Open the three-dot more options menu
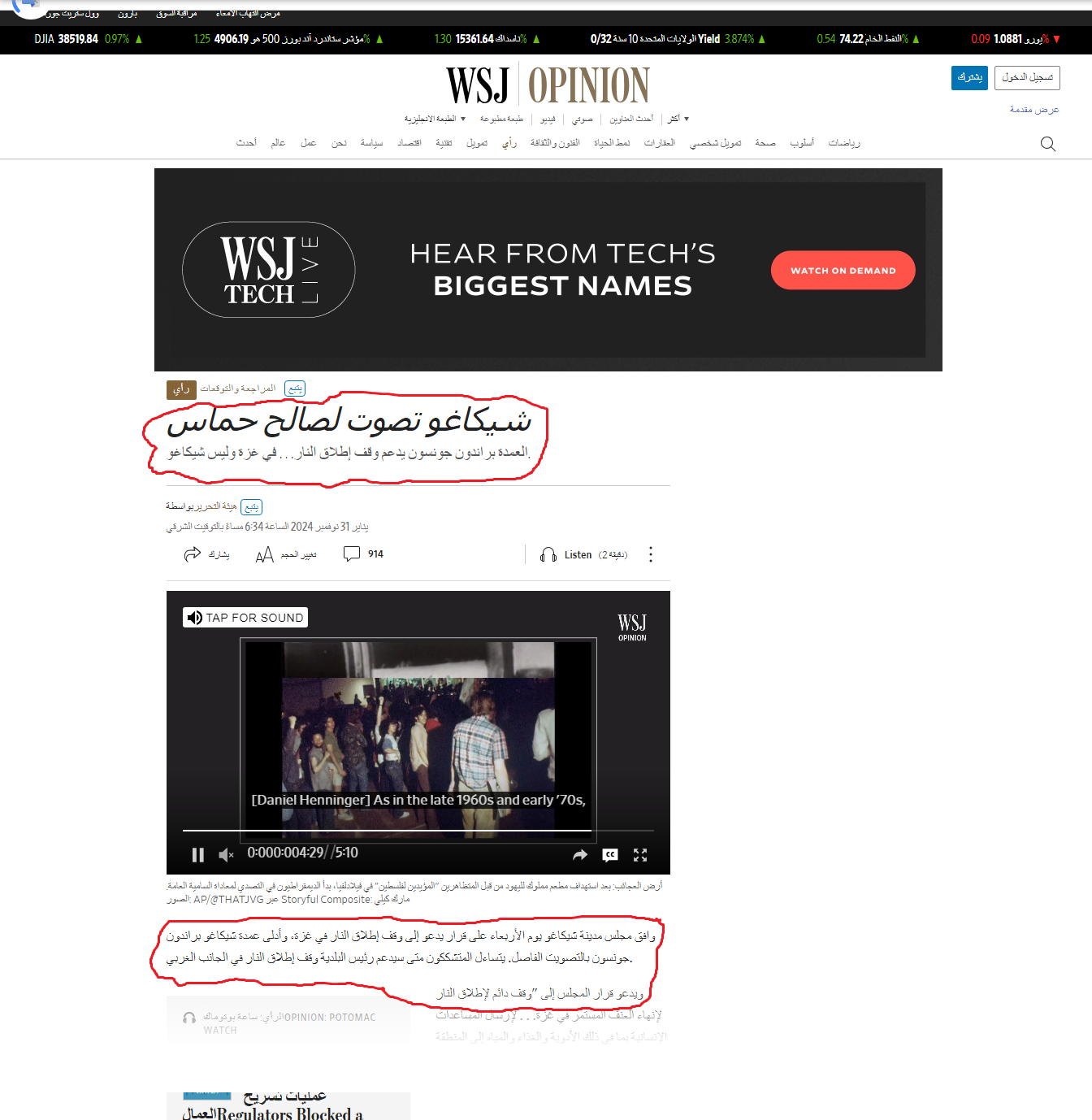The width and height of the screenshot is (1092, 1120). (651, 554)
